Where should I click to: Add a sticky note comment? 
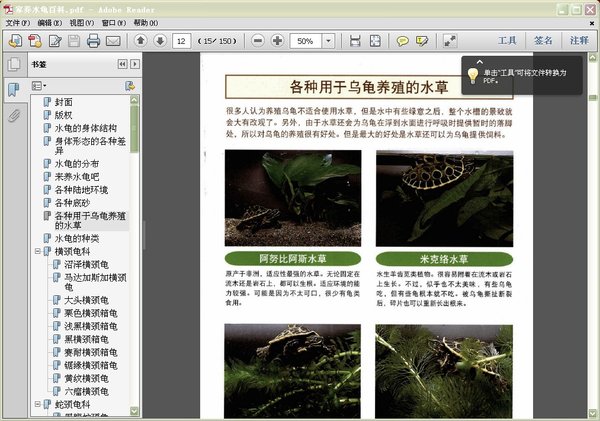pyautogui.click(x=403, y=41)
